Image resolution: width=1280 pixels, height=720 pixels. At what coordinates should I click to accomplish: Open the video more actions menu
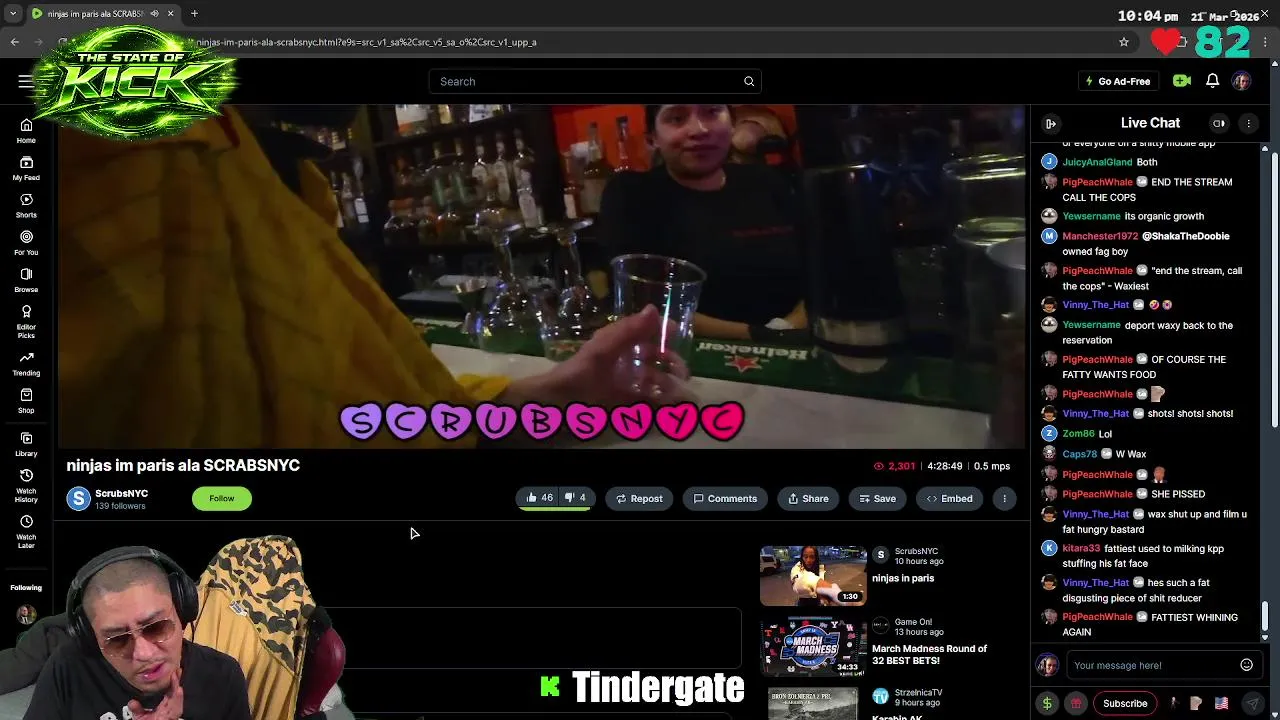[x=1004, y=498]
